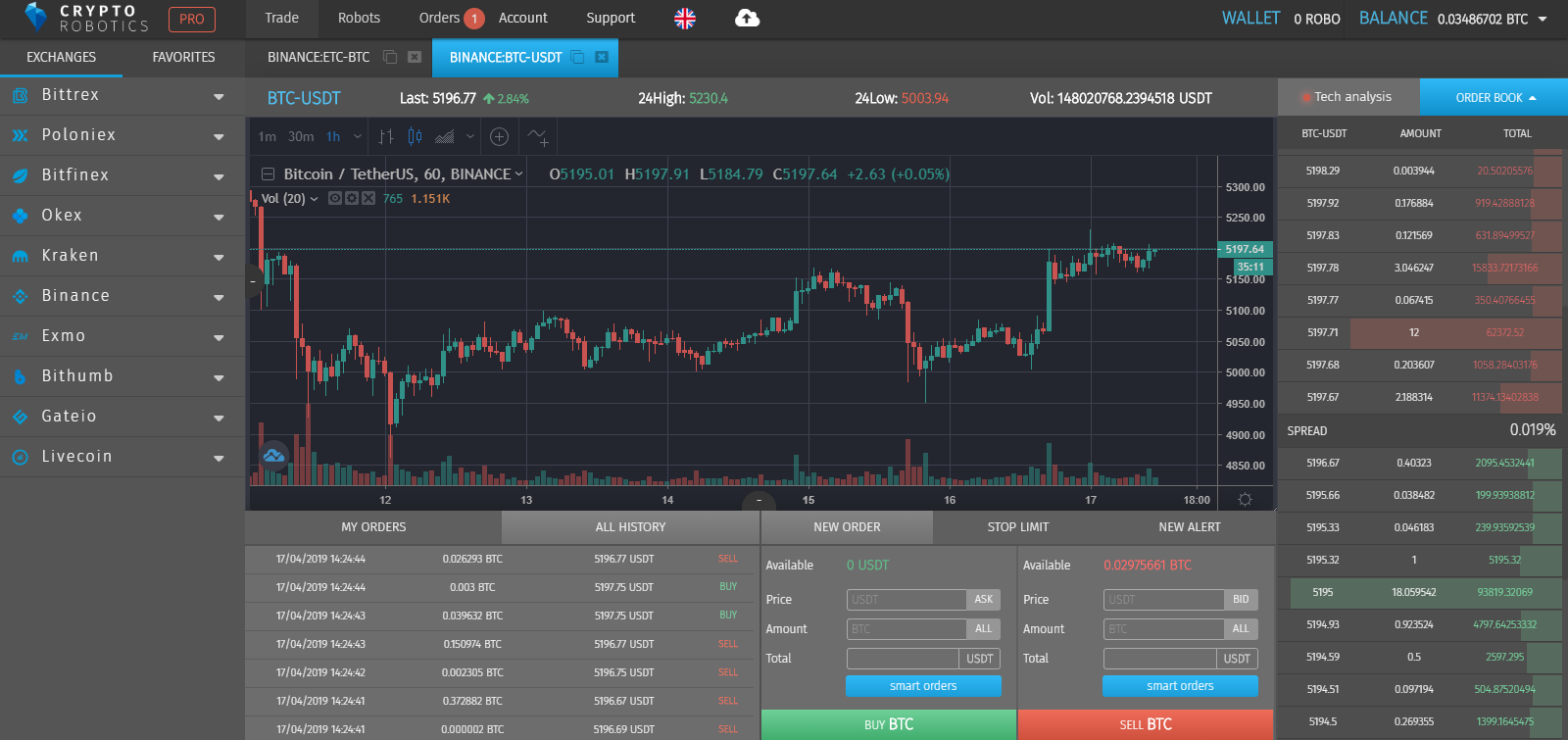Select the 30m timeframe
The width and height of the screenshot is (1568, 740).
click(x=301, y=136)
